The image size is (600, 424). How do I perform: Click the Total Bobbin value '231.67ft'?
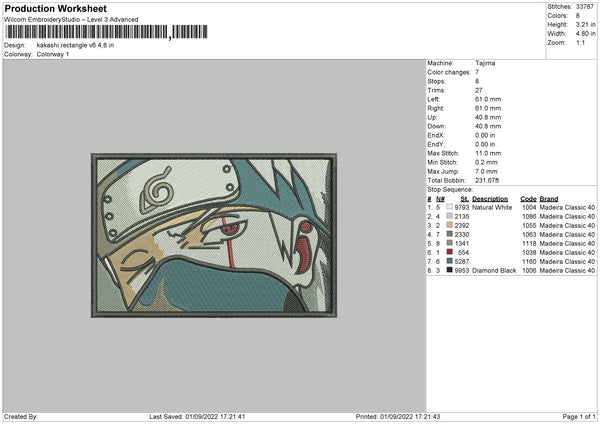click(x=487, y=180)
